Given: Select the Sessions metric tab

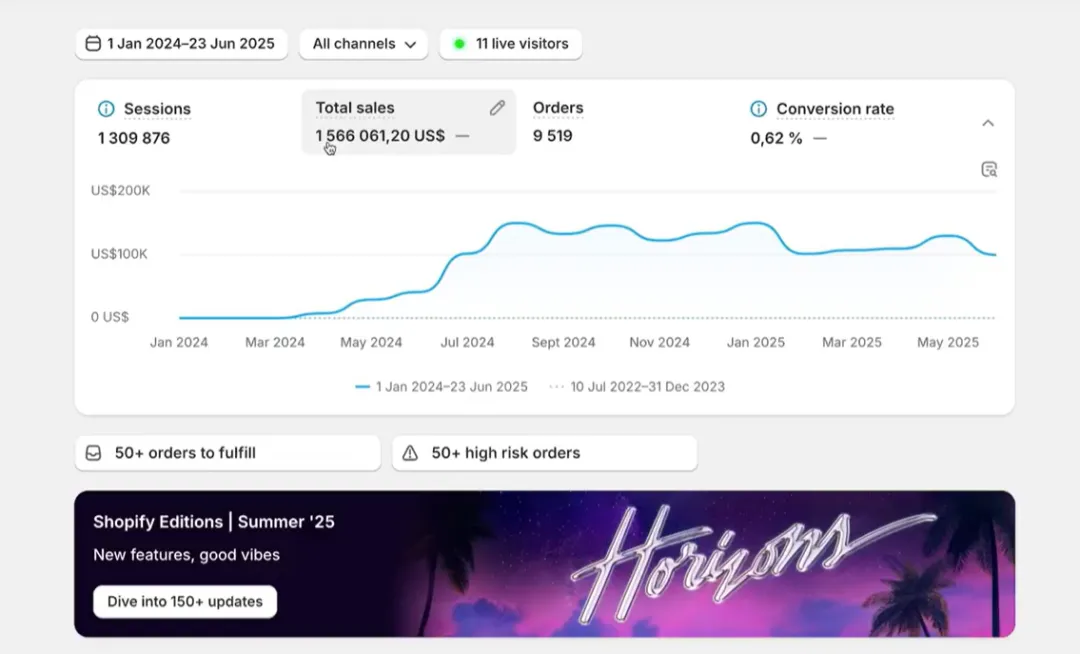Looking at the screenshot, I should tap(157, 109).
